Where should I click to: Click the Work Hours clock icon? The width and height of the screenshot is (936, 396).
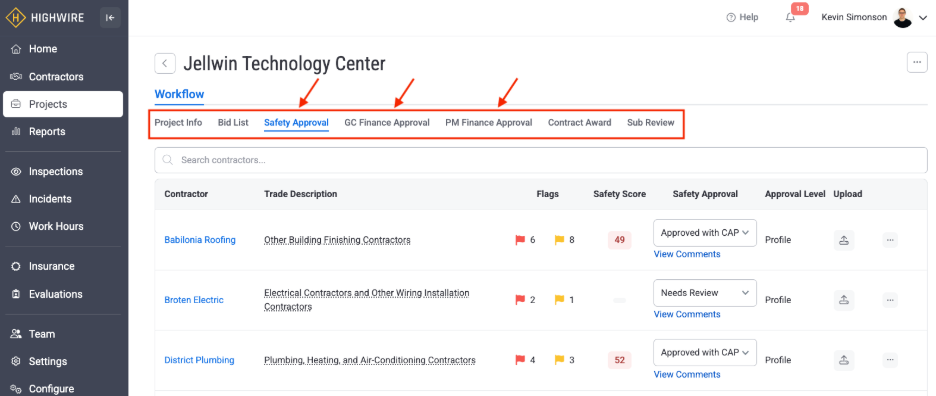click(x=16, y=226)
